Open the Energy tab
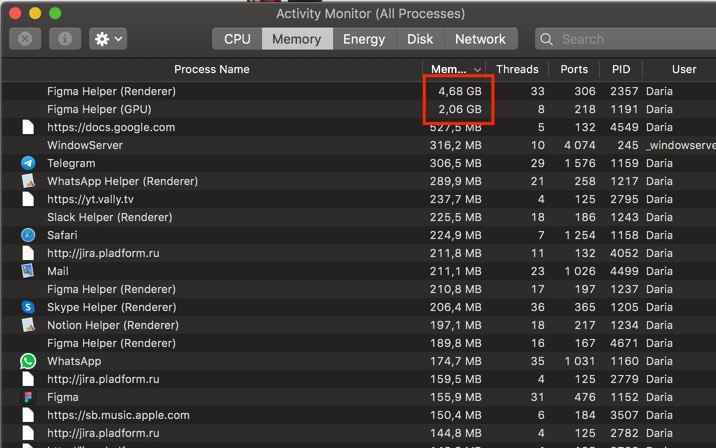Image resolution: width=716 pixels, height=448 pixels. coord(364,39)
